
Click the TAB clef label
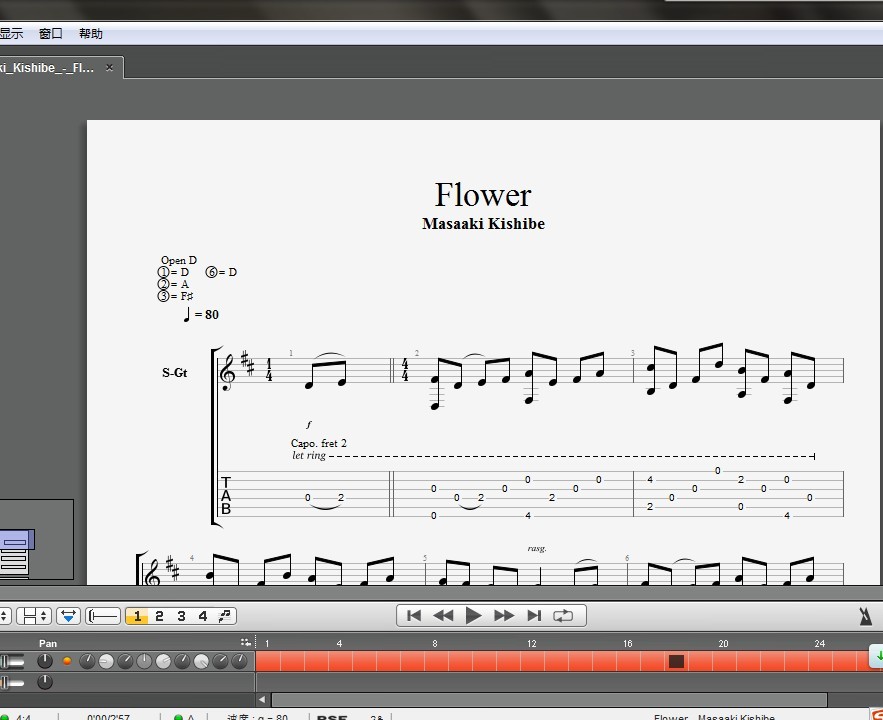coord(226,495)
